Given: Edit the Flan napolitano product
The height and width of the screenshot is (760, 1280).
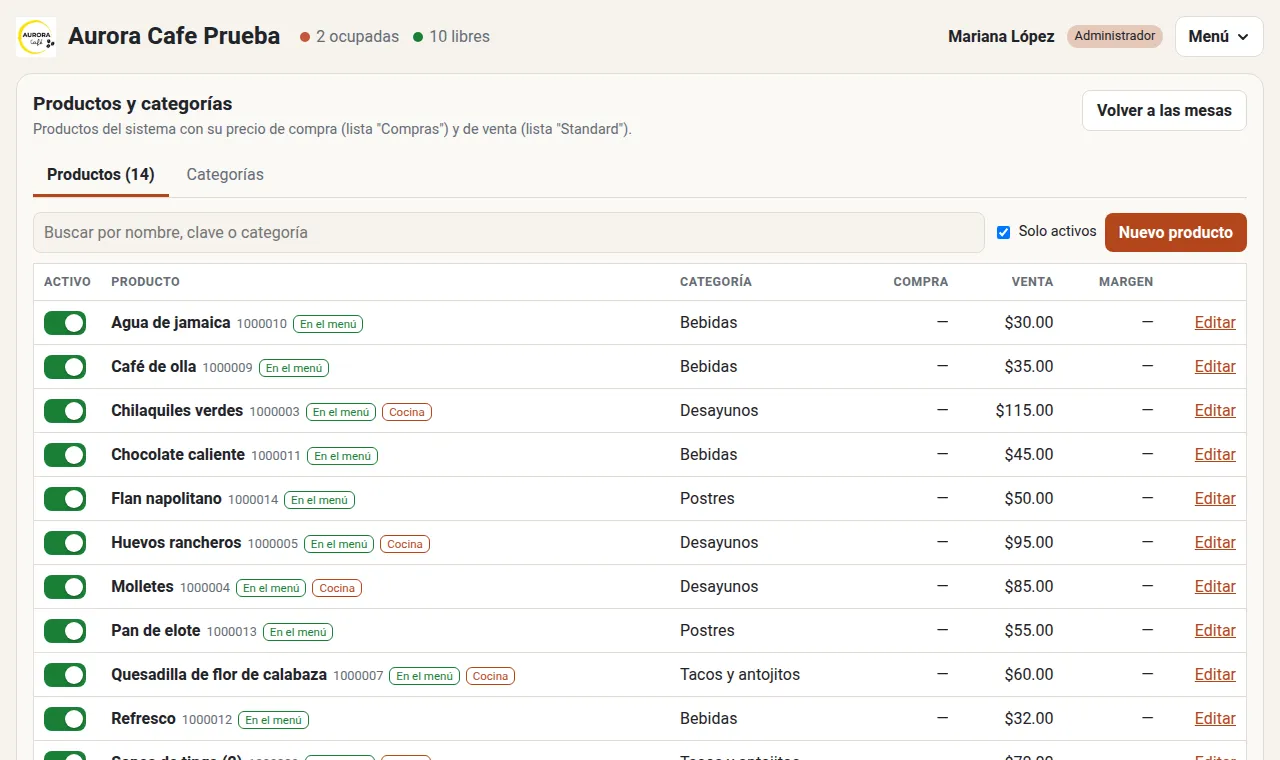Looking at the screenshot, I should click(x=1215, y=499).
